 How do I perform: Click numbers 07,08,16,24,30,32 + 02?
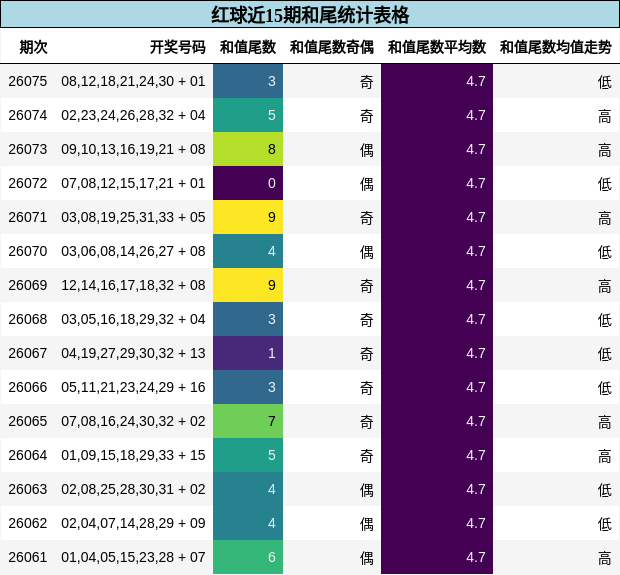[133, 421]
